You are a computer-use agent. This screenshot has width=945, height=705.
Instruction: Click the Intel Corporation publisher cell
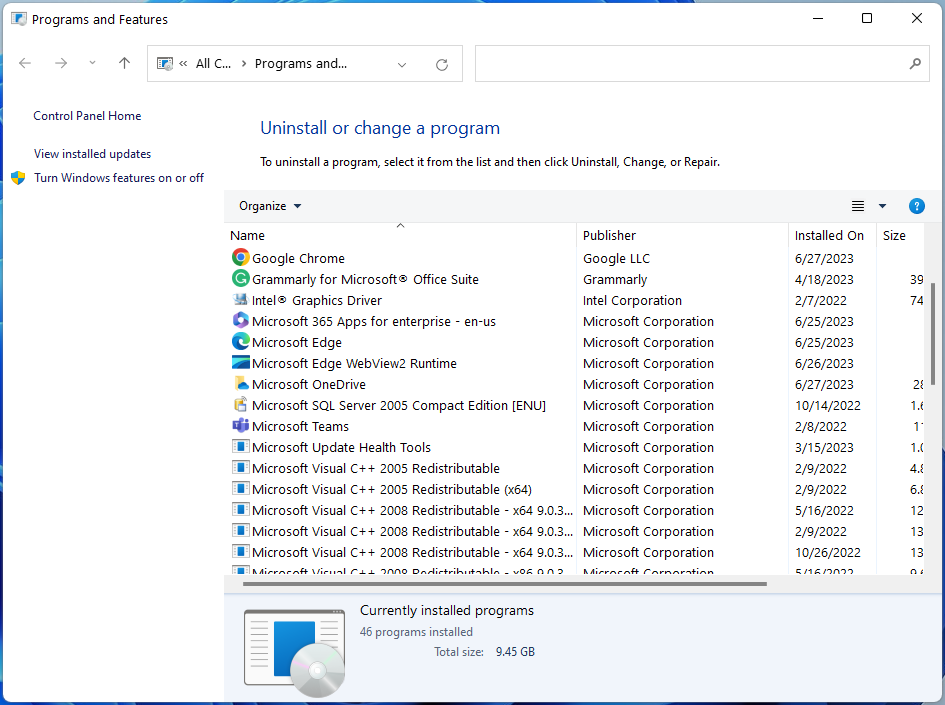tap(632, 300)
